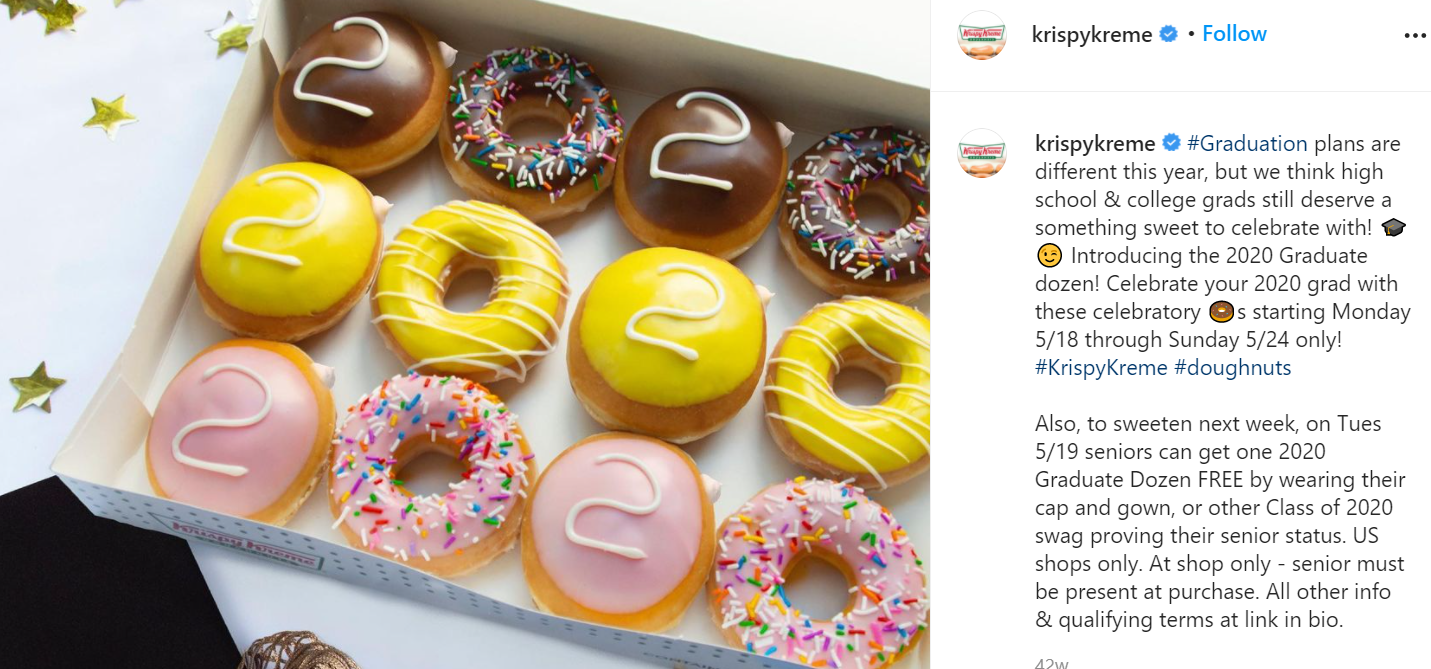Screen dimensions: 1431x669
Task: Open the #KrispyKreme hashtag
Action: 1101,367
